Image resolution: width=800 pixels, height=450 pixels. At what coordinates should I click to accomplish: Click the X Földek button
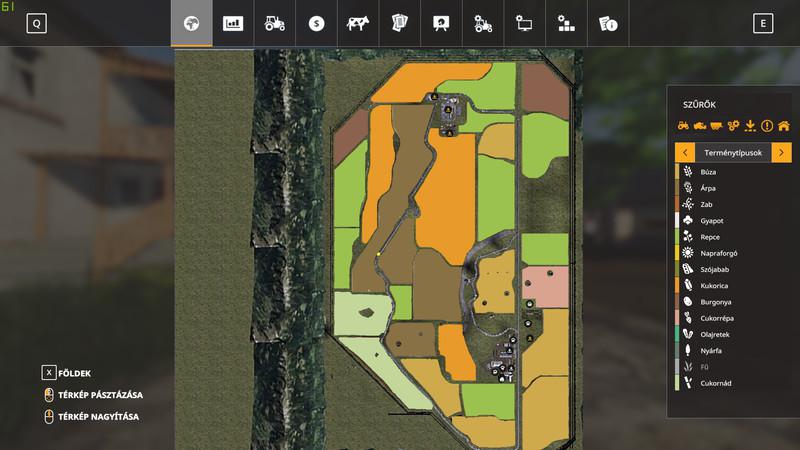[x=49, y=373]
